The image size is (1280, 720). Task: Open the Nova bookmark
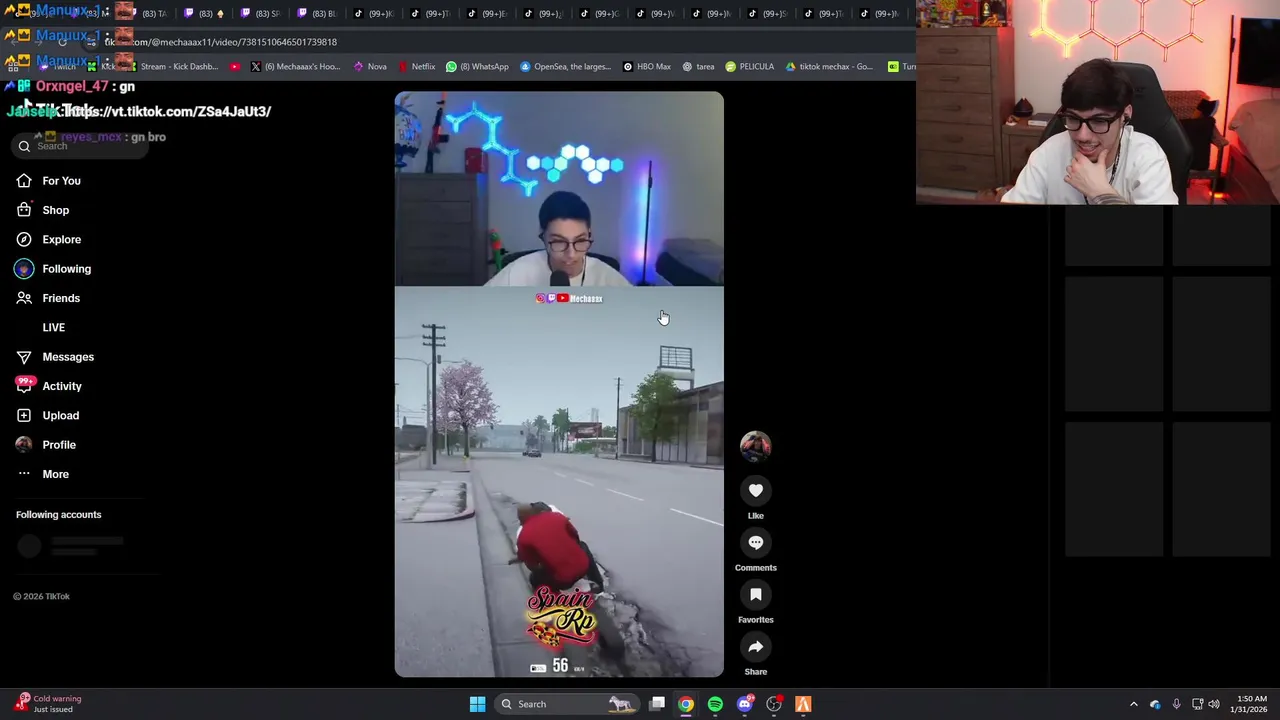click(370, 67)
